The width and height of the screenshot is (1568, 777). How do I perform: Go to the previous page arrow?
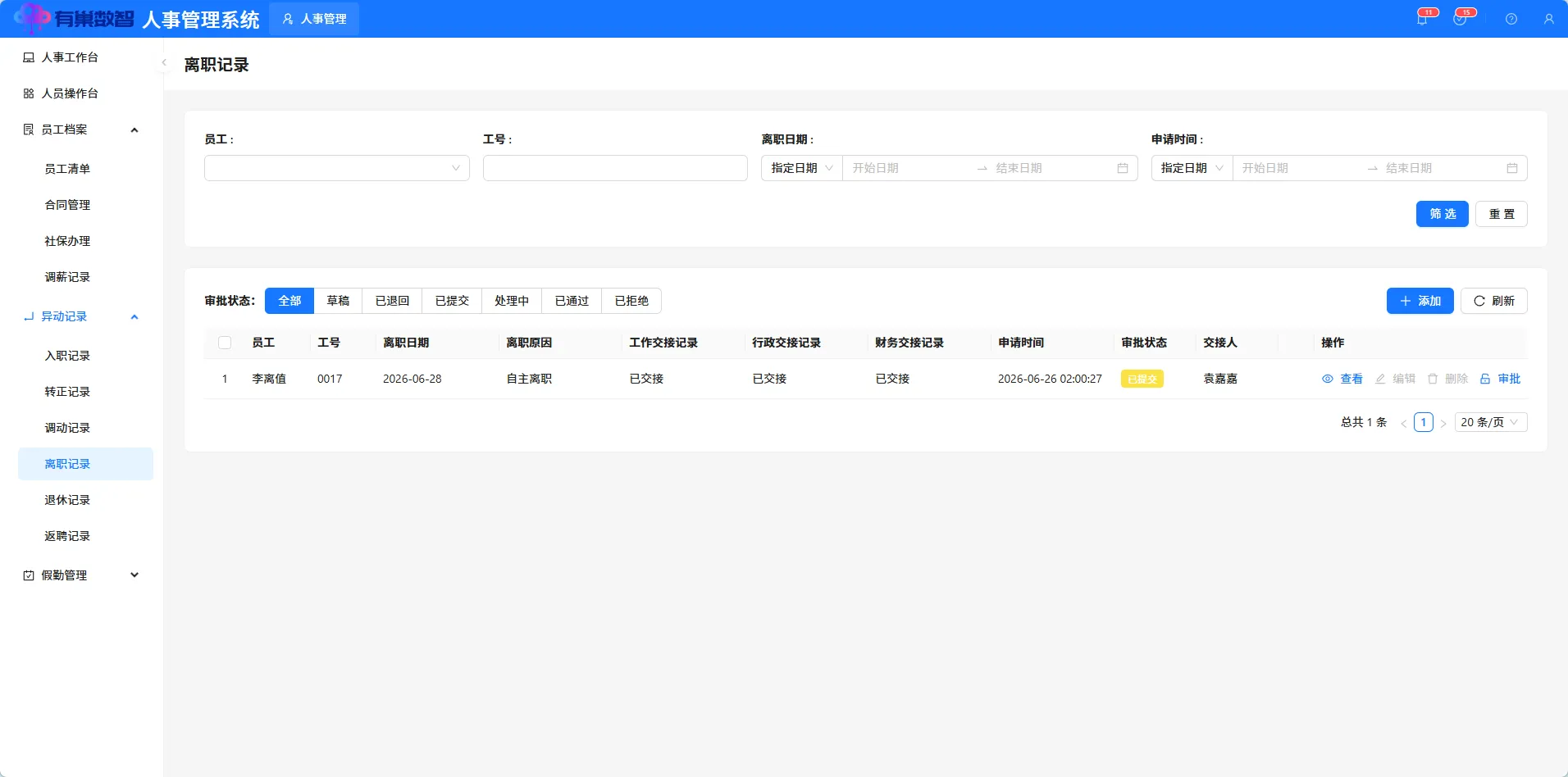click(1404, 423)
